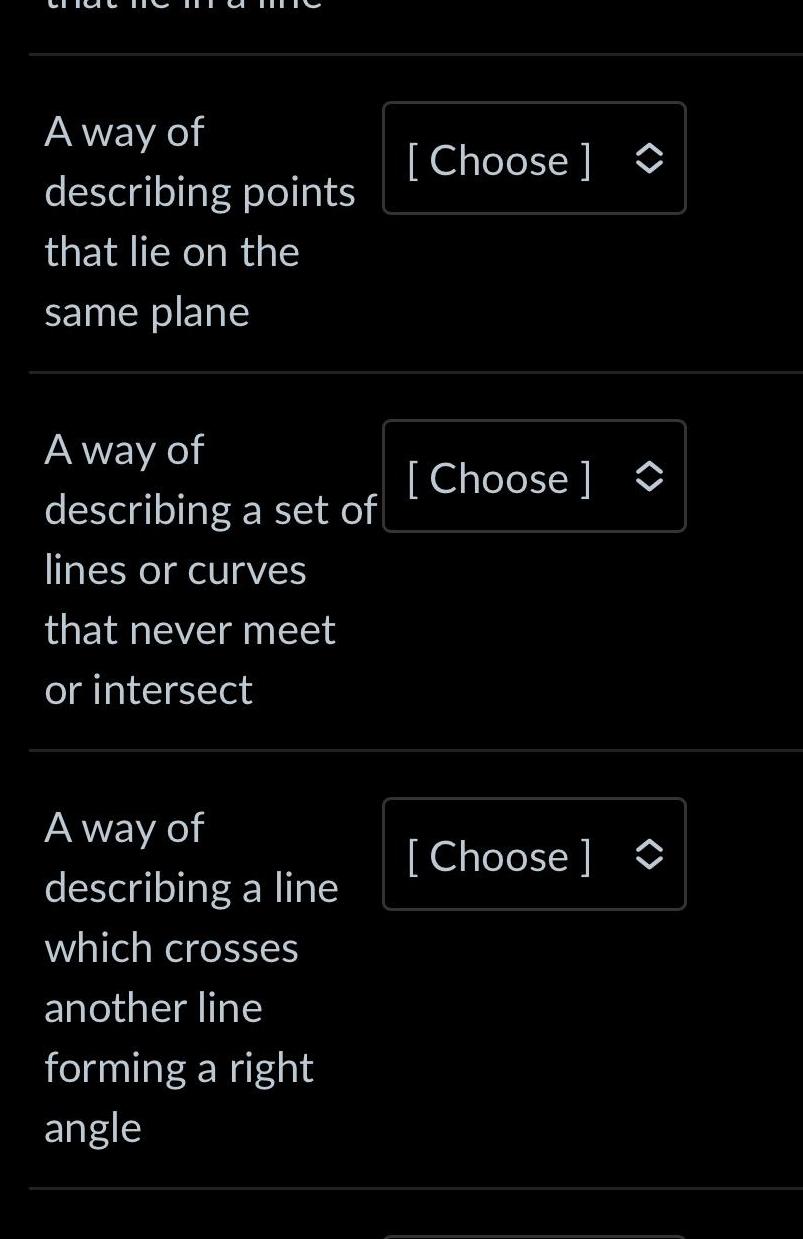
Task: Open the dropdown for the parallel lines definition
Action: (x=533, y=476)
